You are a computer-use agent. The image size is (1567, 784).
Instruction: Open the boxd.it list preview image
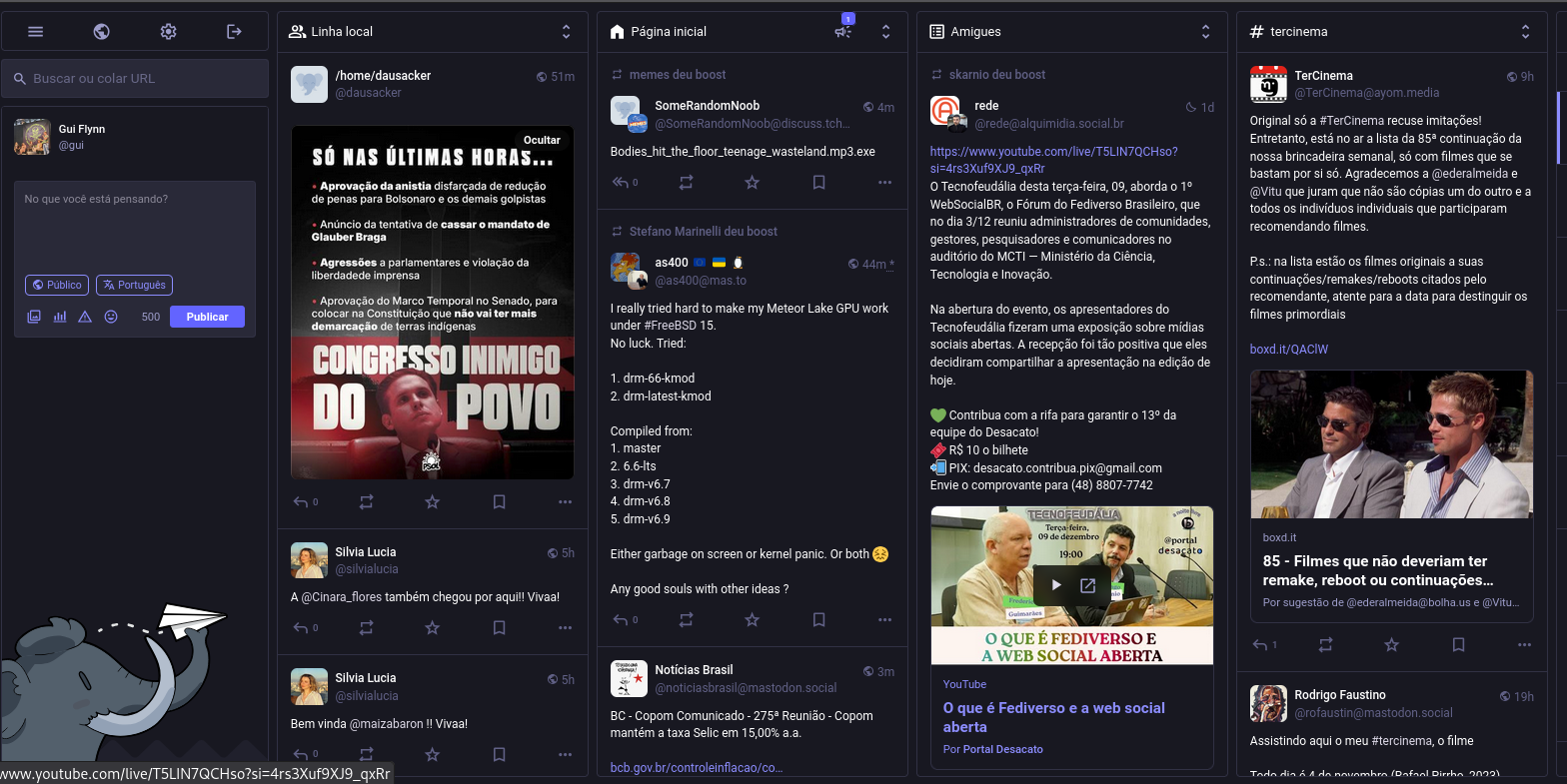[x=1391, y=444]
